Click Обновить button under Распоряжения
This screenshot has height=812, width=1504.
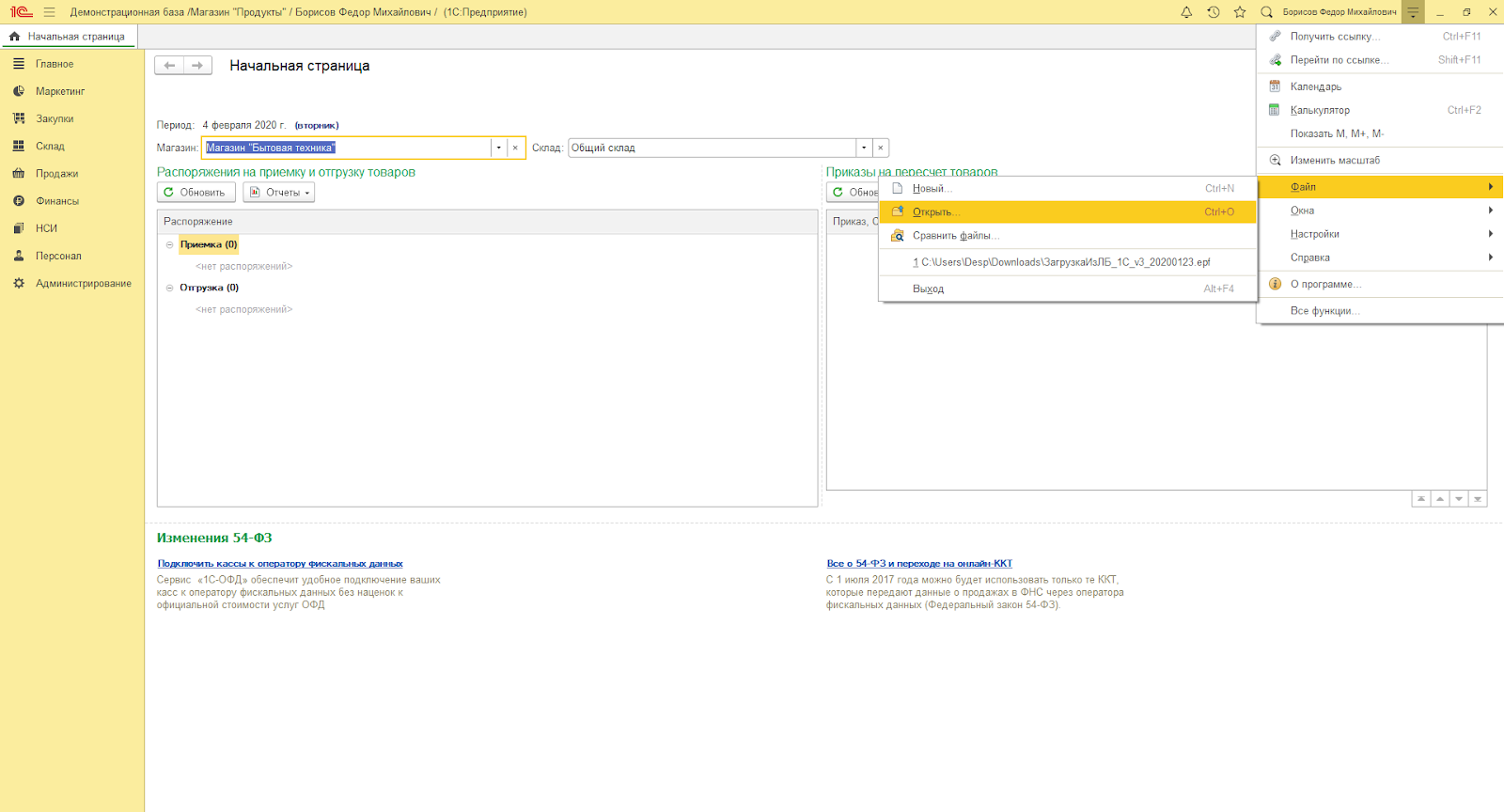(x=196, y=193)
